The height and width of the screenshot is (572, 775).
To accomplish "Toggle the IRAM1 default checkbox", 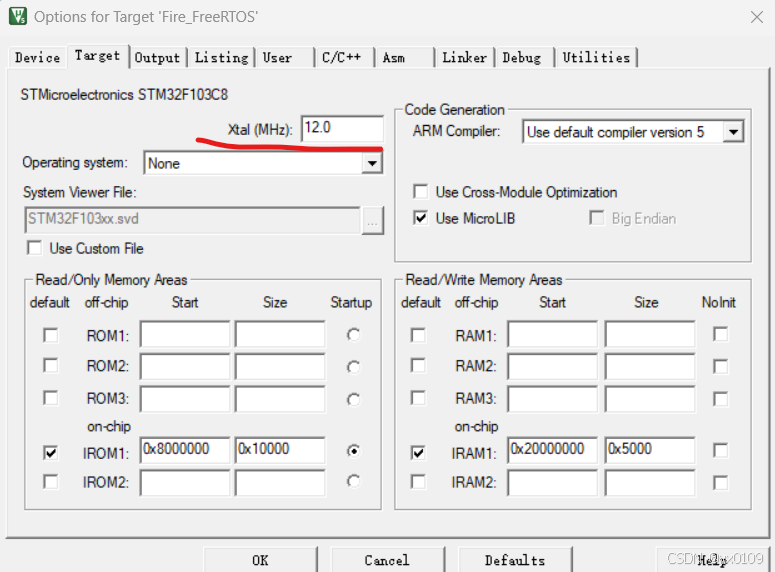I will (418, 452).
